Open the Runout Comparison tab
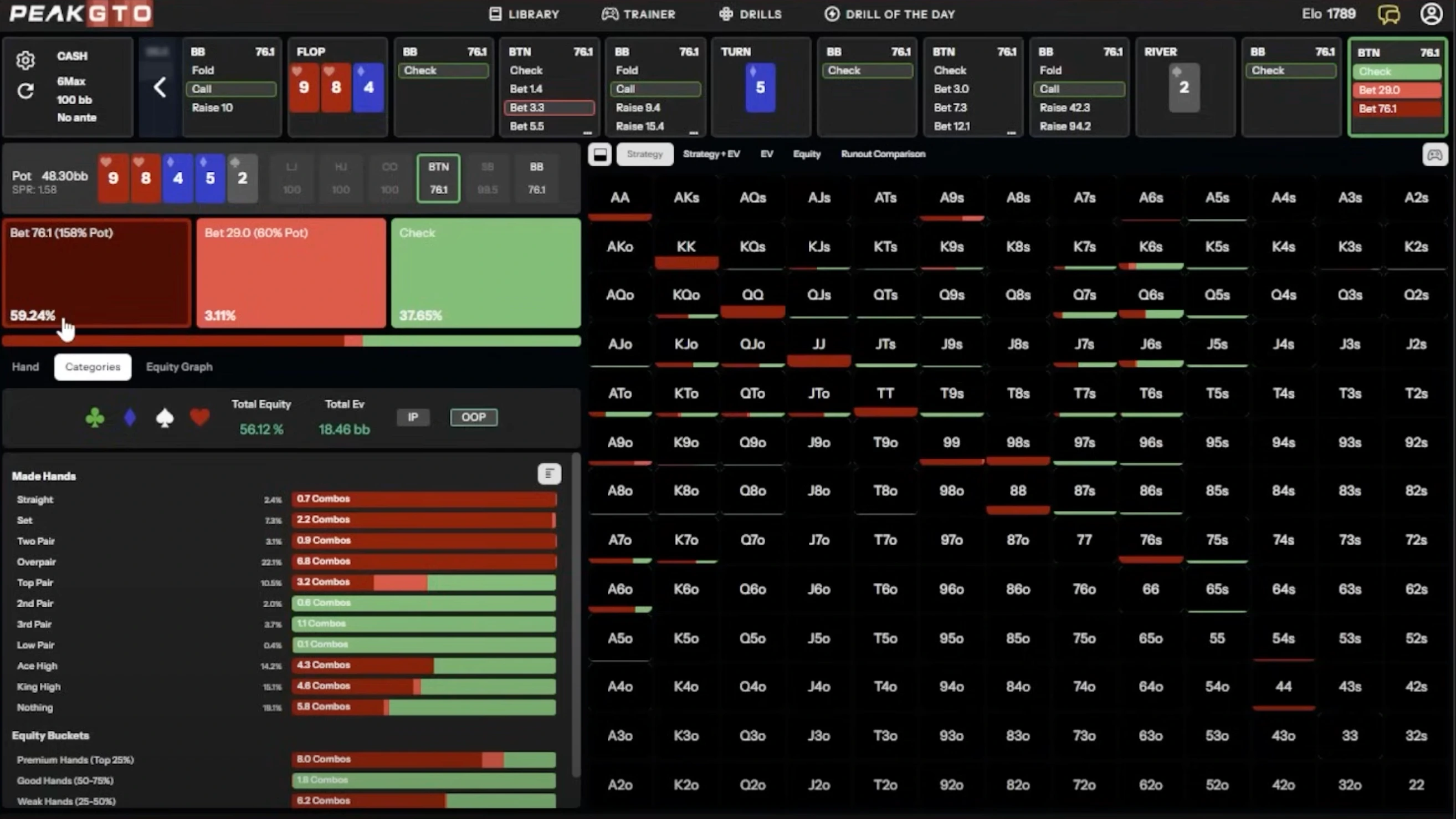 pyautogui.click(x=883, y=153)
